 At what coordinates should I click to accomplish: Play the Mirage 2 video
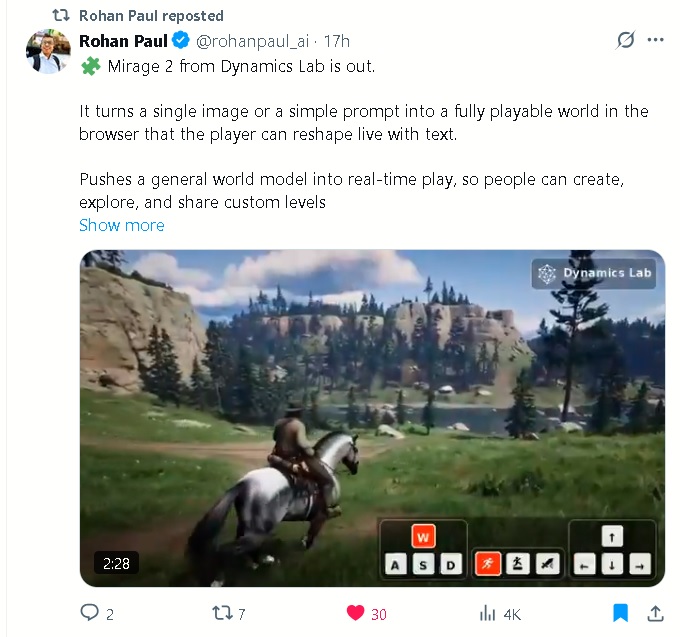[372, 418]
